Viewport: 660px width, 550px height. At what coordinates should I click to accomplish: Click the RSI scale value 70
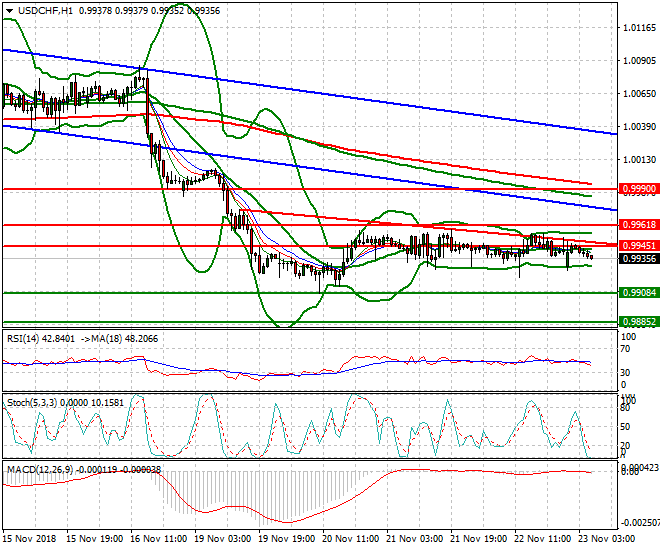625,349
